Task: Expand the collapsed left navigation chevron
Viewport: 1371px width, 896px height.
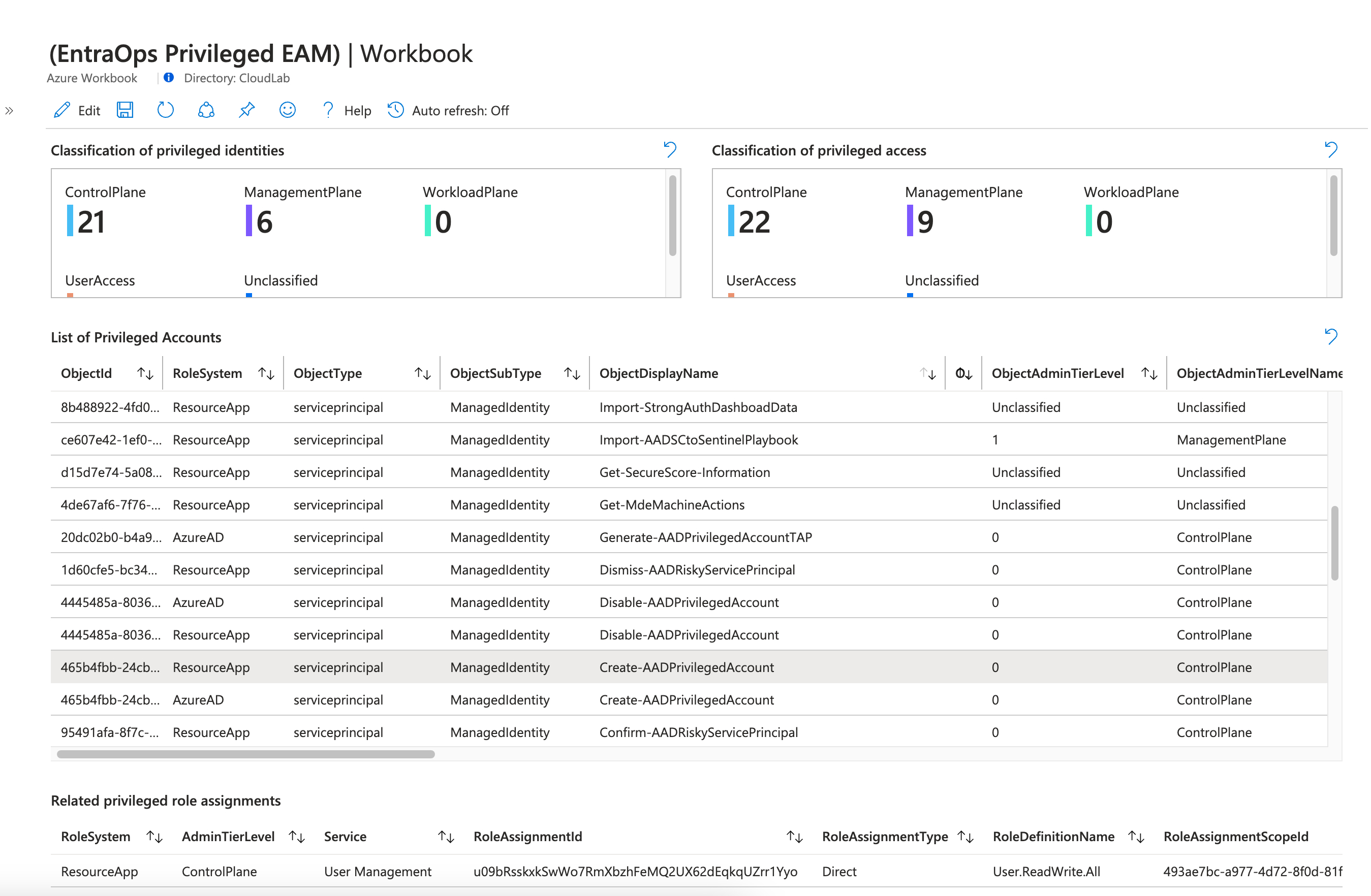Action: [9, 111]
